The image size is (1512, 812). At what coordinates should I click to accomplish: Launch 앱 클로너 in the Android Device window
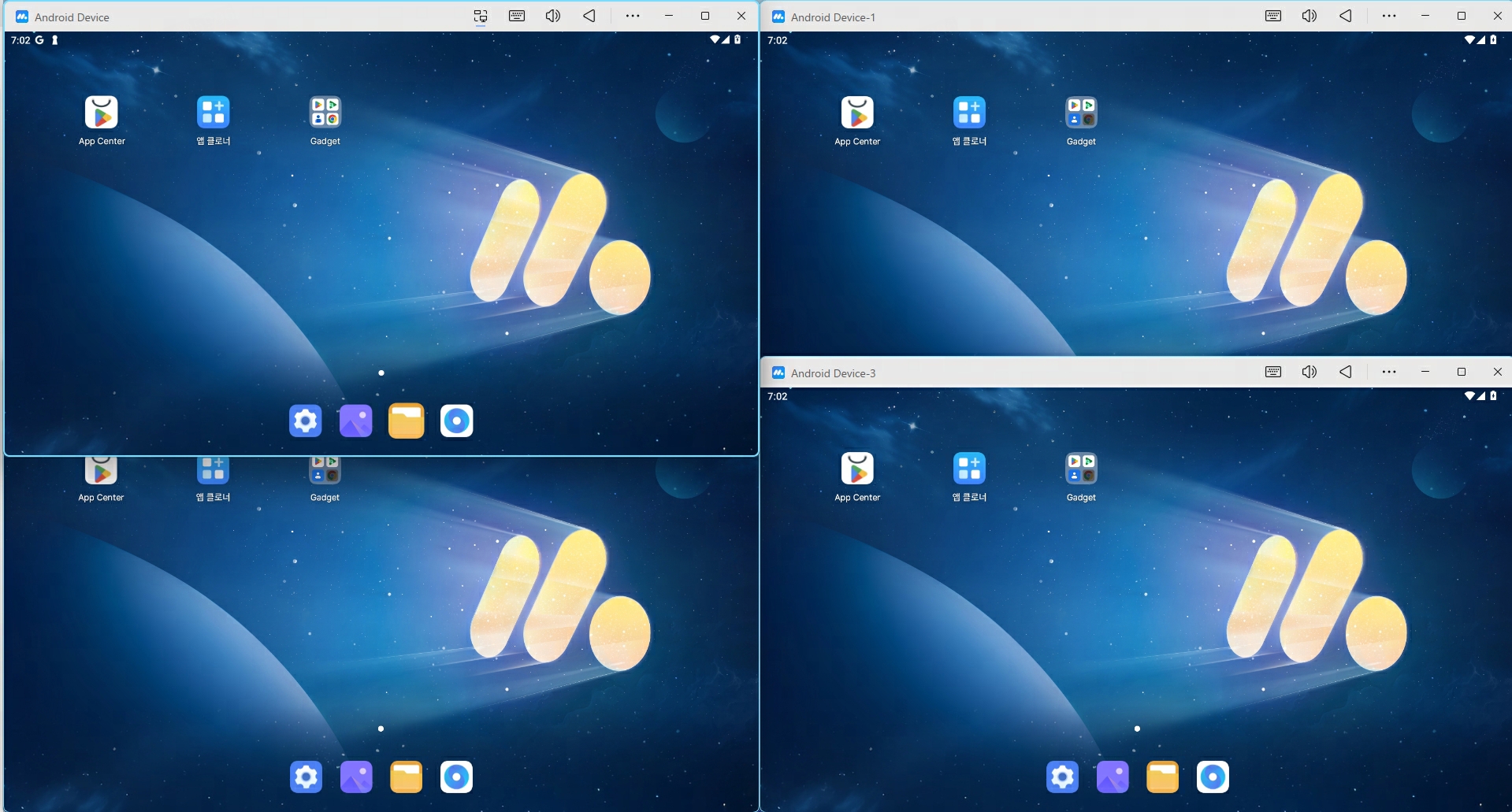(214, 113)
